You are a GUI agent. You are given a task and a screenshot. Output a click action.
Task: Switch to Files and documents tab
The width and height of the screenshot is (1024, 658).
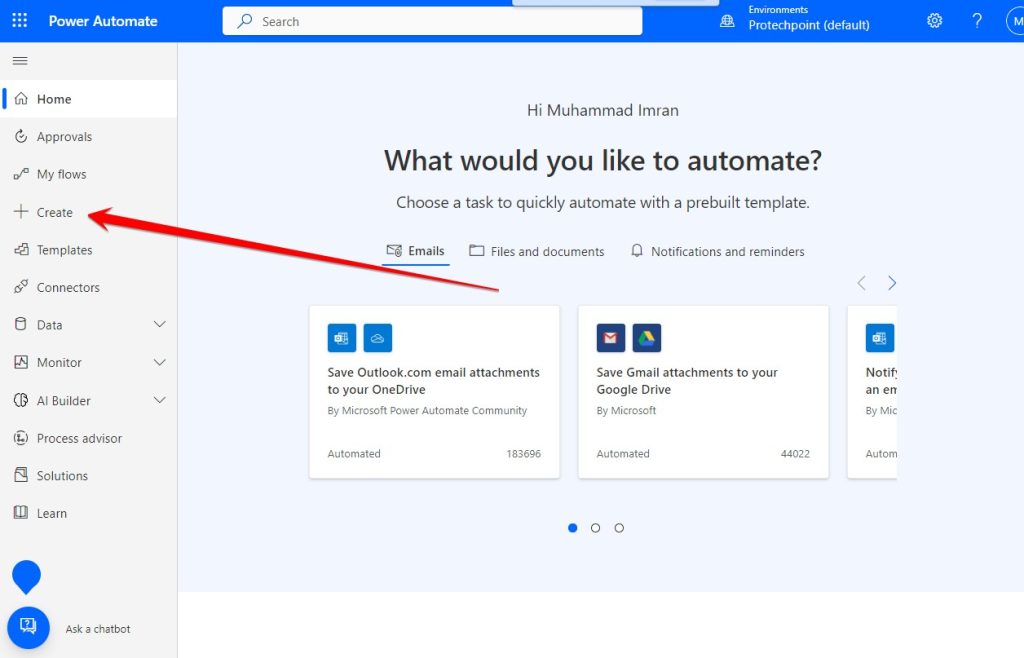pyautogui.click(x=536, y=251)
